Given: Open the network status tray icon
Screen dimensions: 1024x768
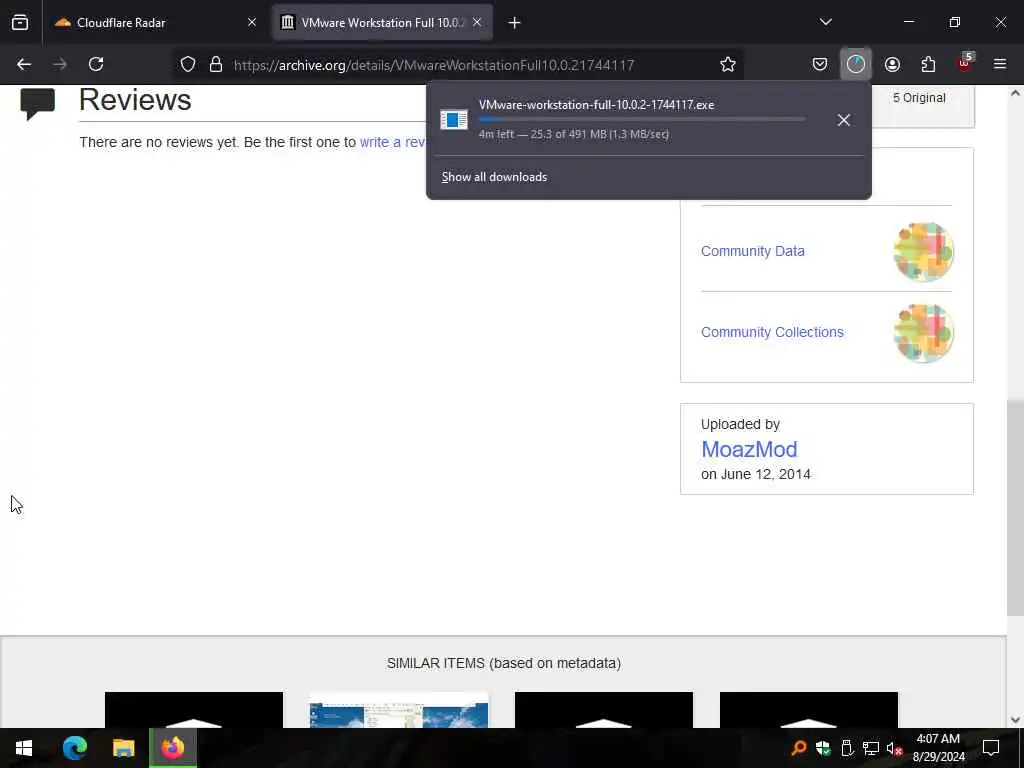Looking at the screenshot, I should [871, 748].
